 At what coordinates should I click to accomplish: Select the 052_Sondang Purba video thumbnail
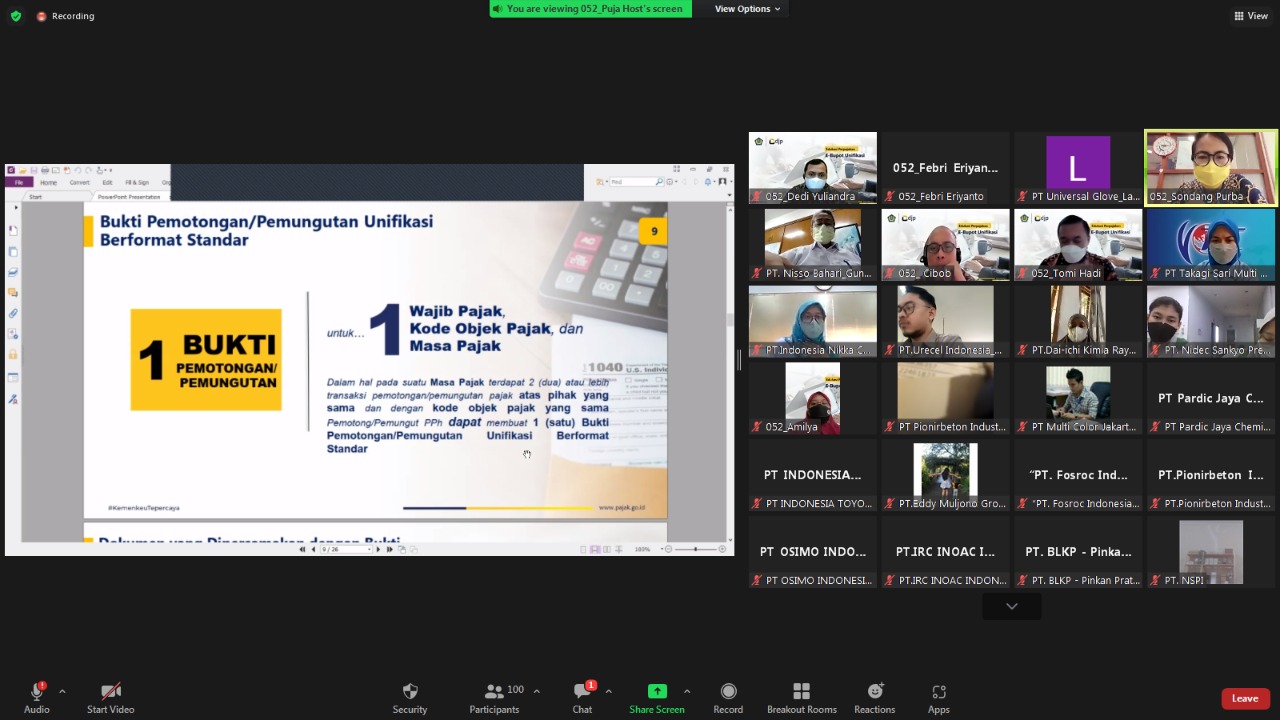point(1211,168)
